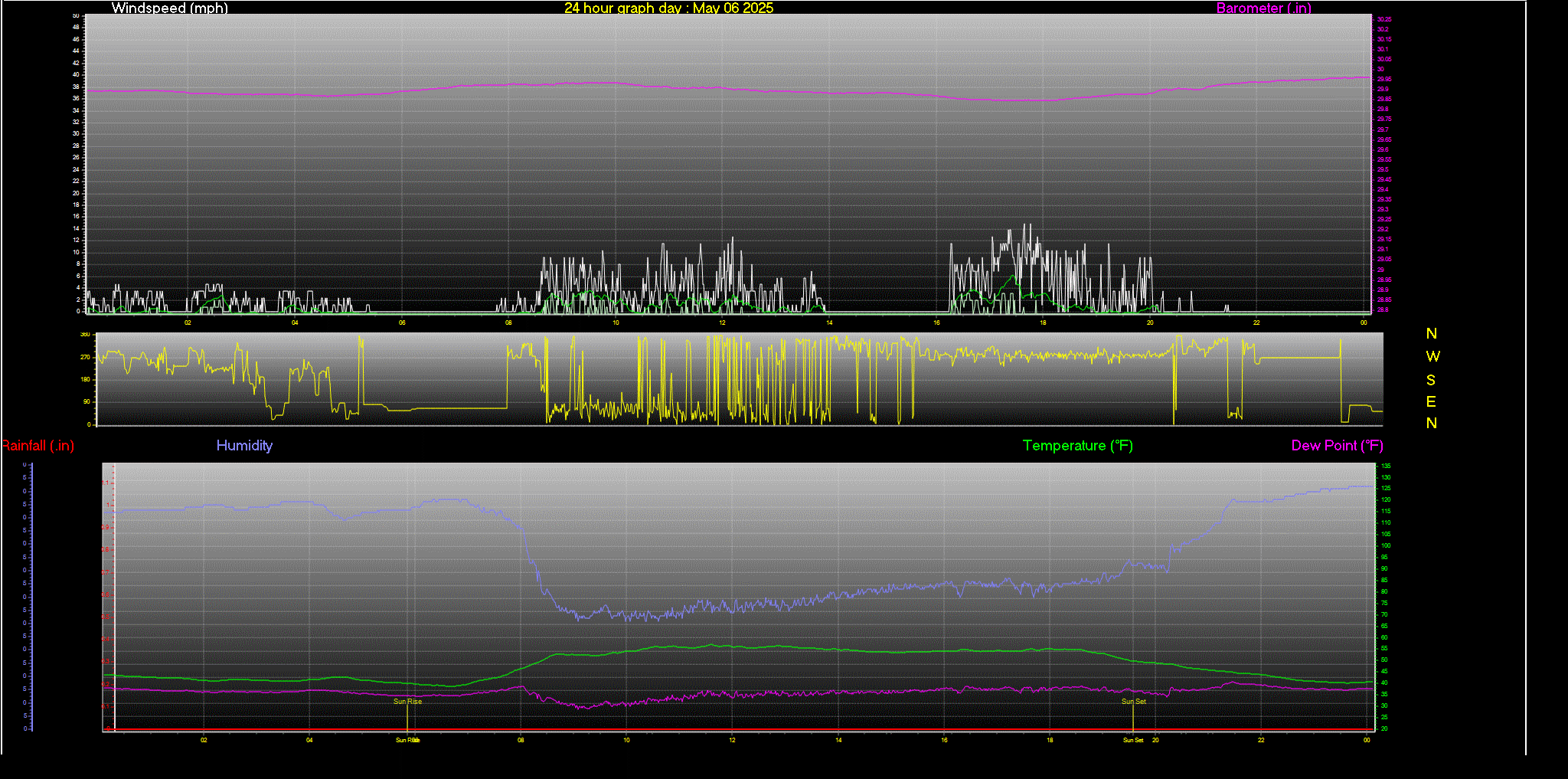Click the 'Sun Rise' marker inside the temperature graph
The image size is (1568, 779).
point(407,702)
